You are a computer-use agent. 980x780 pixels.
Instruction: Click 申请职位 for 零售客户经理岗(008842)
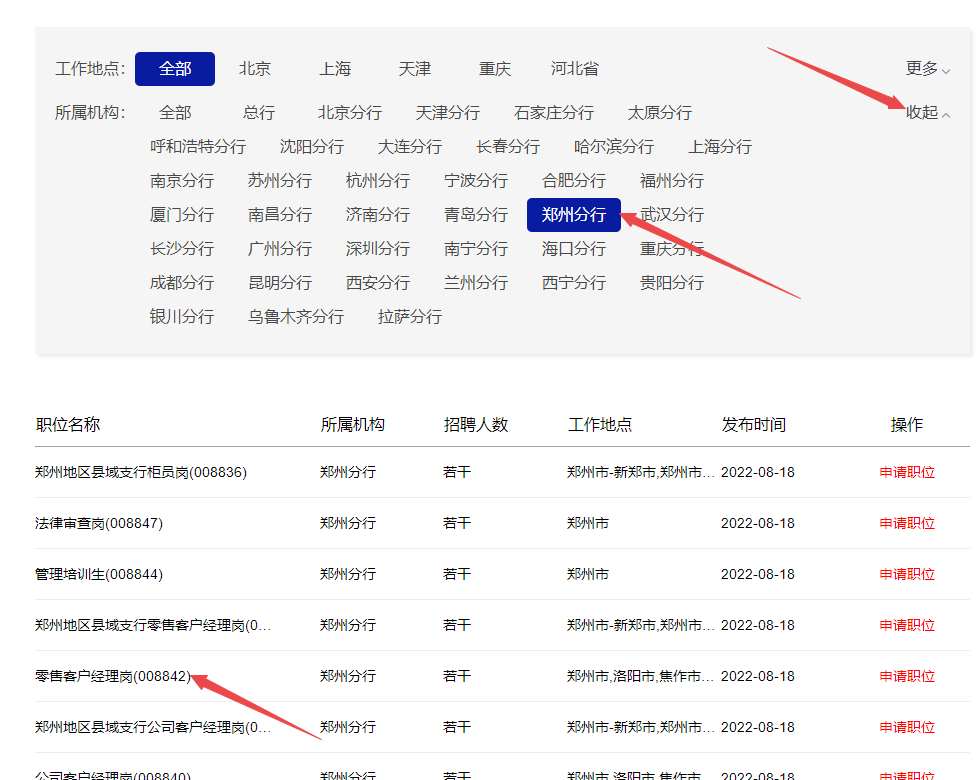pyautogui.click(x=907, y=676)
